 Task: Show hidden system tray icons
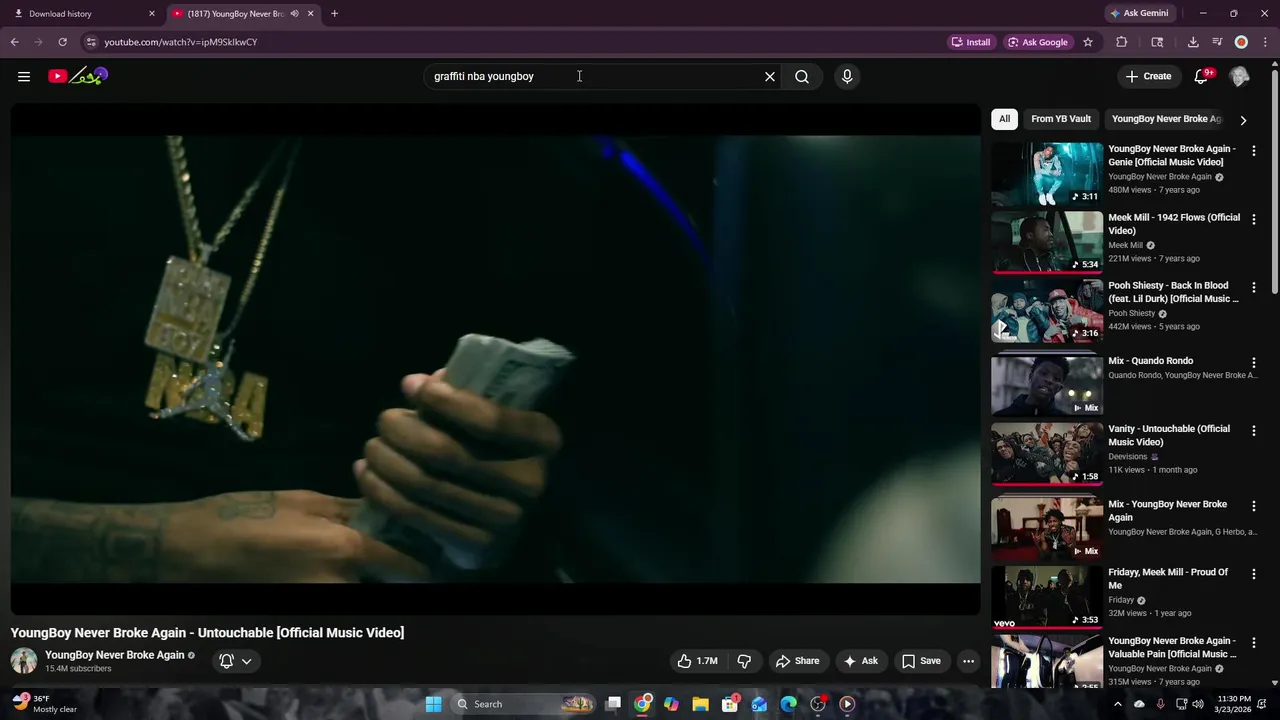tap(1118, 704)
